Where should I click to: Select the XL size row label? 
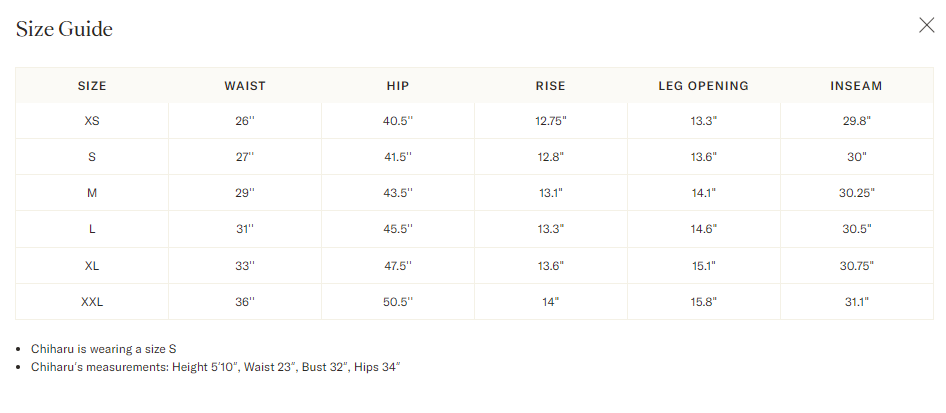pyautogui.click(x=92, y=265)
